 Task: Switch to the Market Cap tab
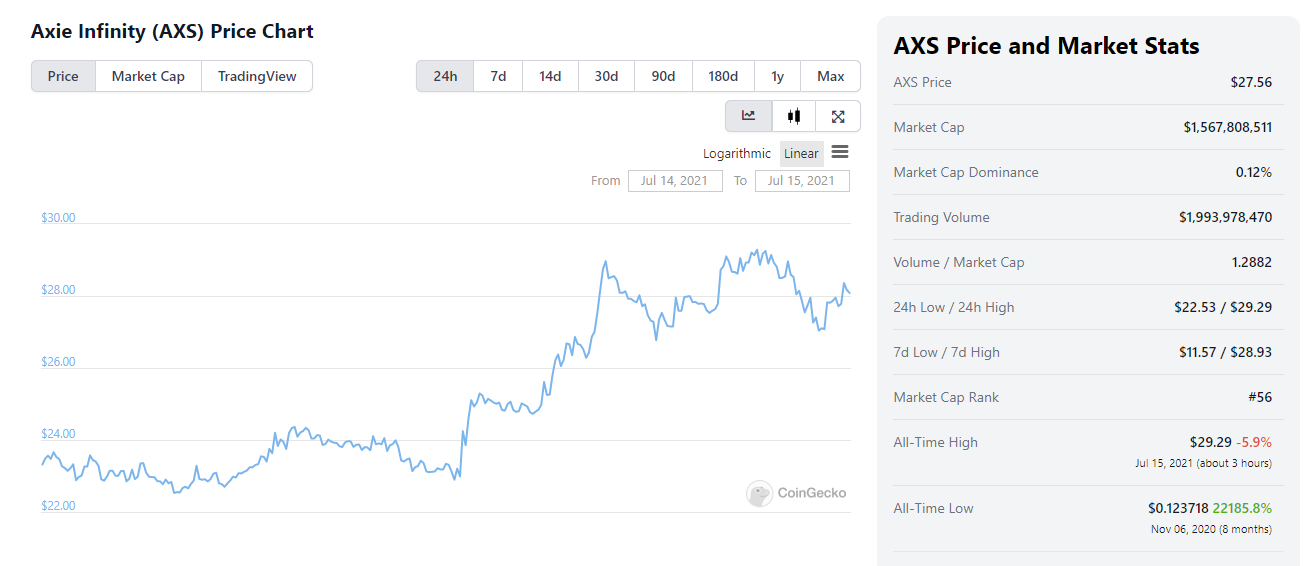pos(148,76)
